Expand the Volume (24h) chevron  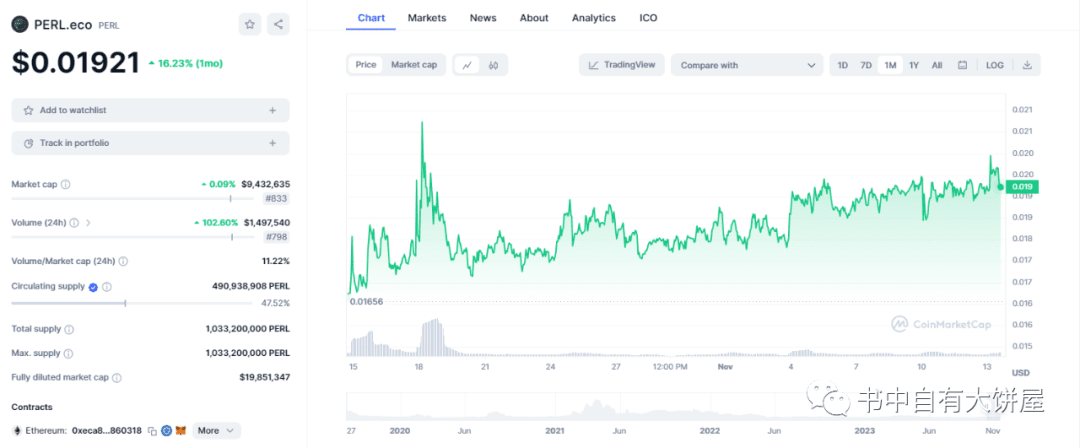coord(88,223)
